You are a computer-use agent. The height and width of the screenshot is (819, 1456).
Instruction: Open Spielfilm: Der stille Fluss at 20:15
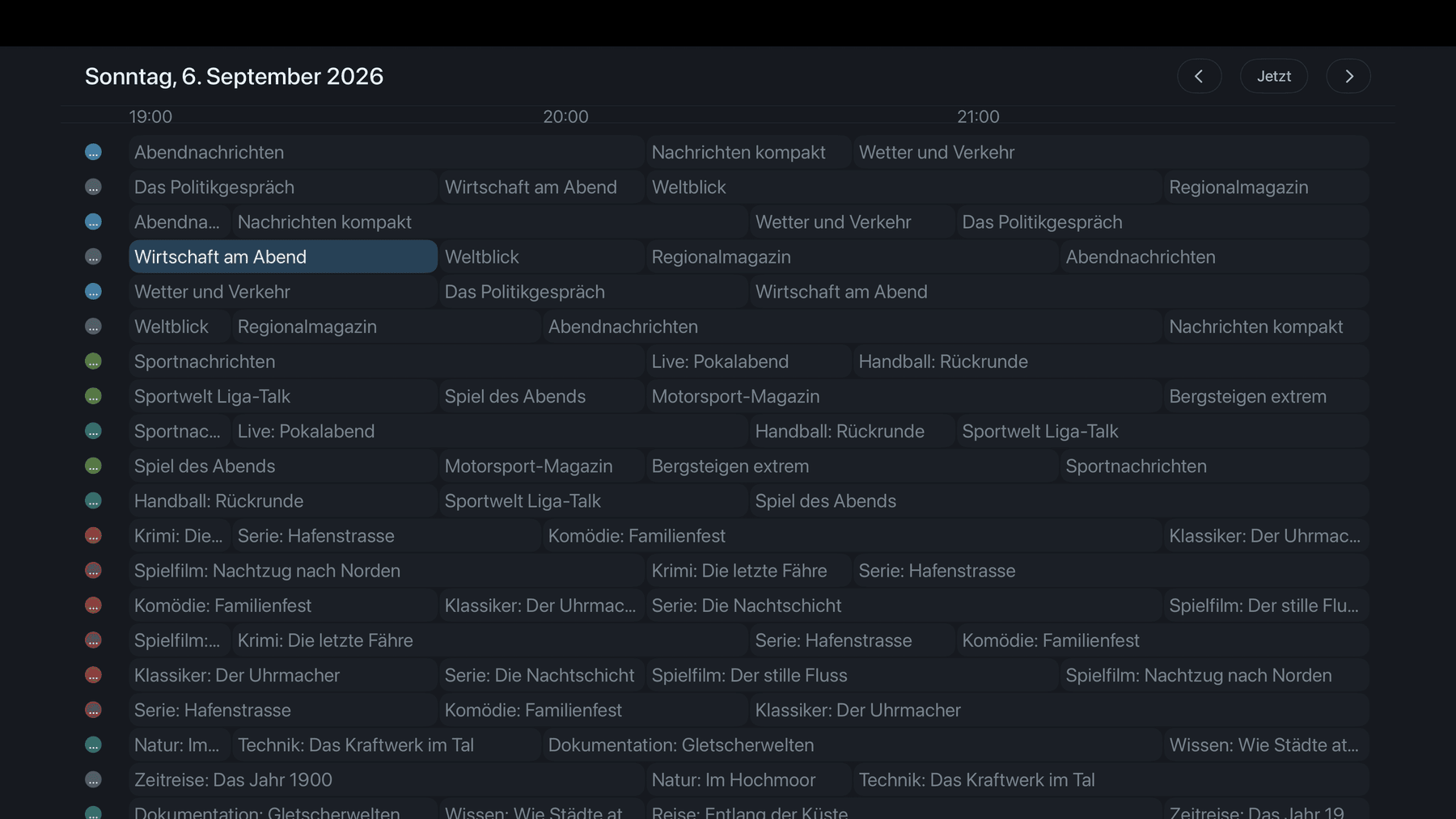(x=852, y=675)
